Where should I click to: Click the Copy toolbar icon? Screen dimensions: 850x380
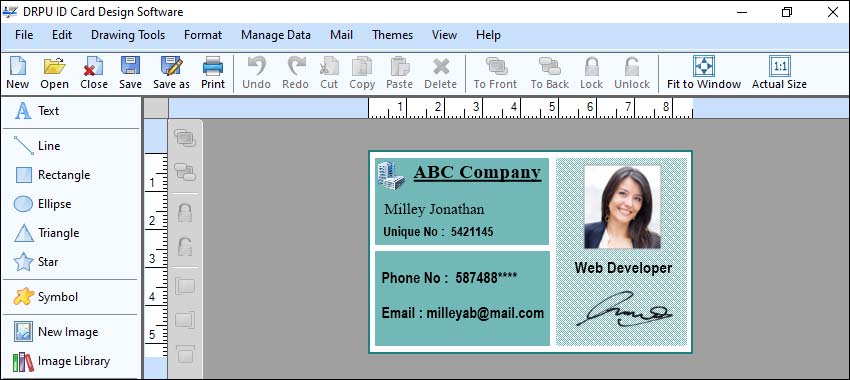[x=362, y=66]
